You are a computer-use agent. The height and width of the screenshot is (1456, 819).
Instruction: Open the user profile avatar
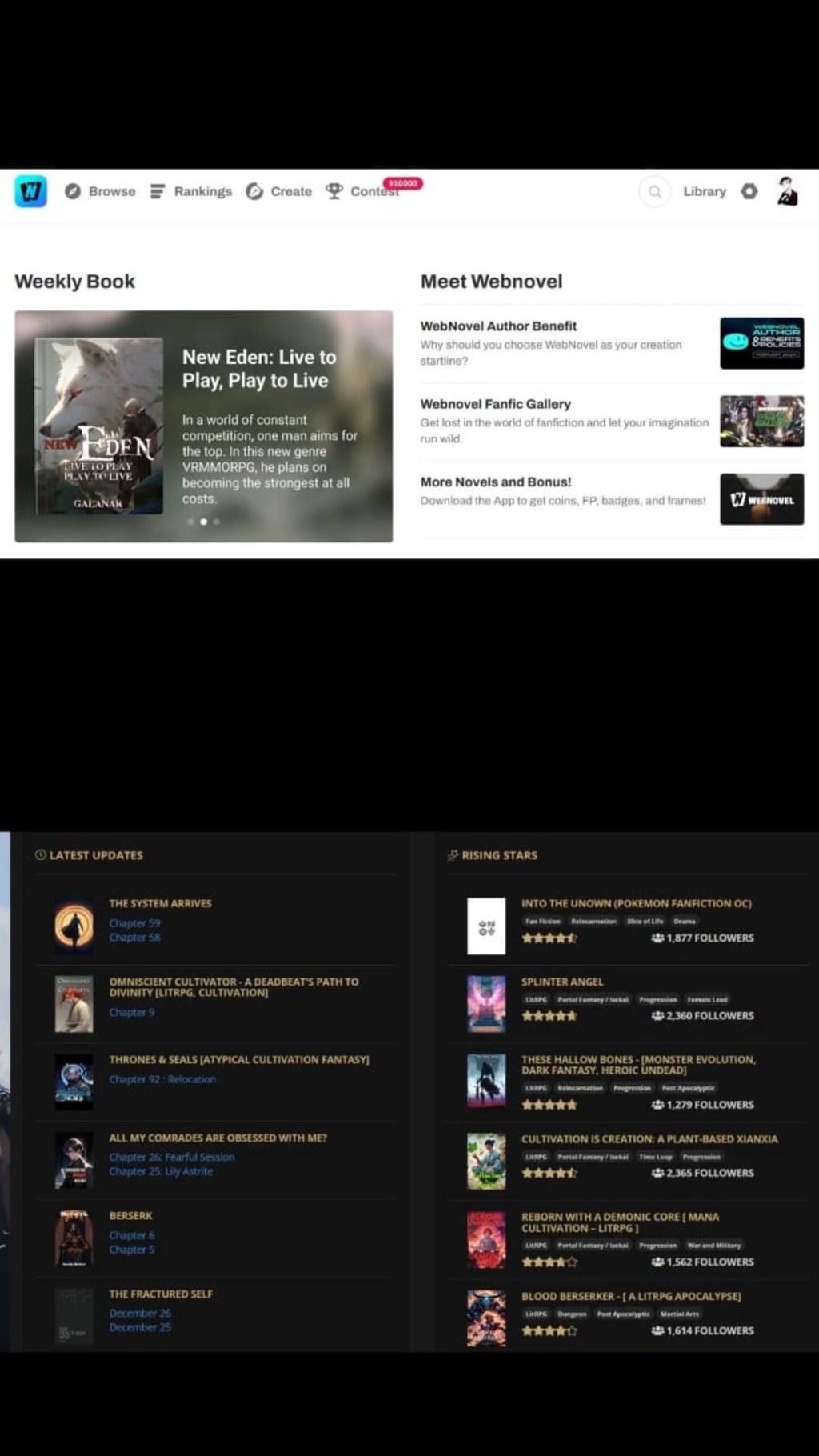click(x=788, y=191)
